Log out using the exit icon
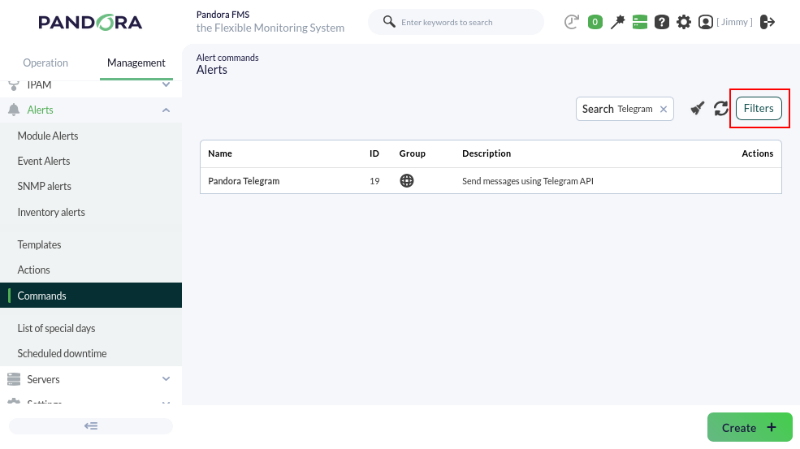This screenshot has height=449, width=800. 767,22
